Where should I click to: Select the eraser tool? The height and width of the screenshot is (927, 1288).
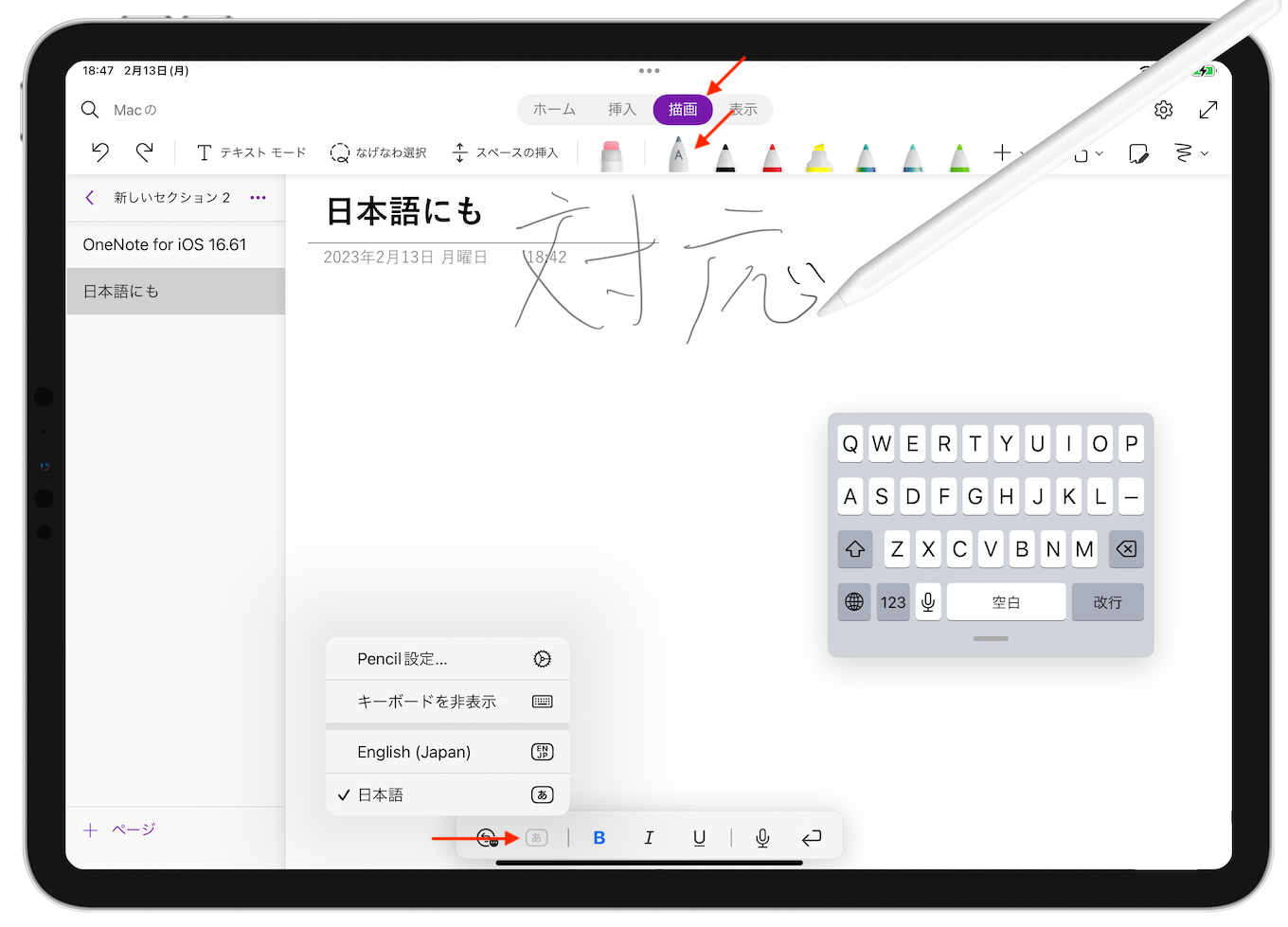pyautogui.click(x=612, y=155)
